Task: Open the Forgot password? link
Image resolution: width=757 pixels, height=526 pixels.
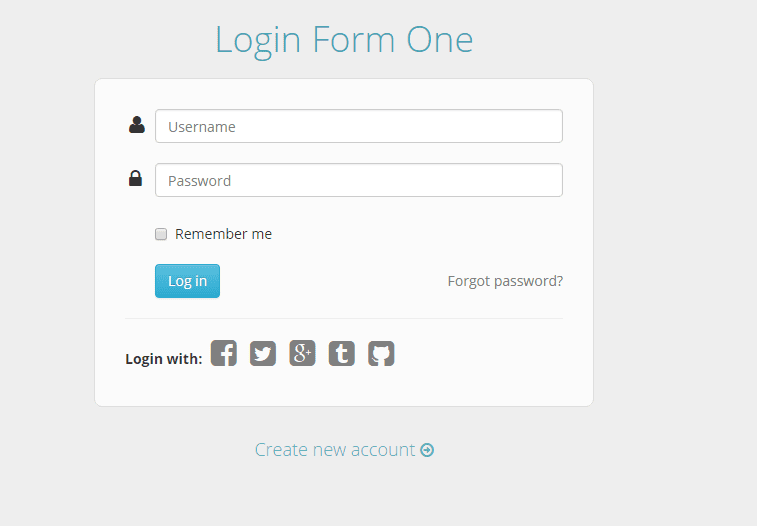Action: 505,281
